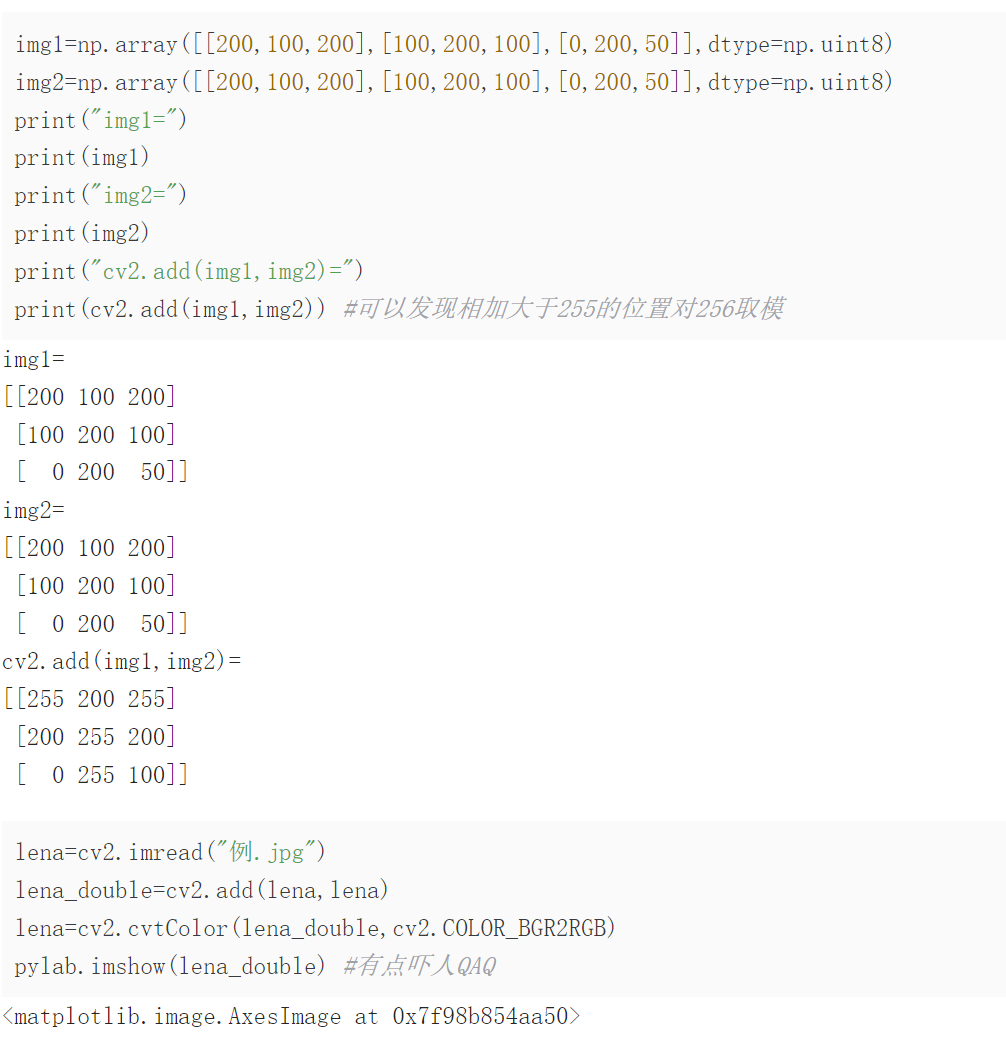Click the dtype=np.uint8 argument in img1 line
The height and width of the screenshot is (1037, 1006).
click(800, 45)
